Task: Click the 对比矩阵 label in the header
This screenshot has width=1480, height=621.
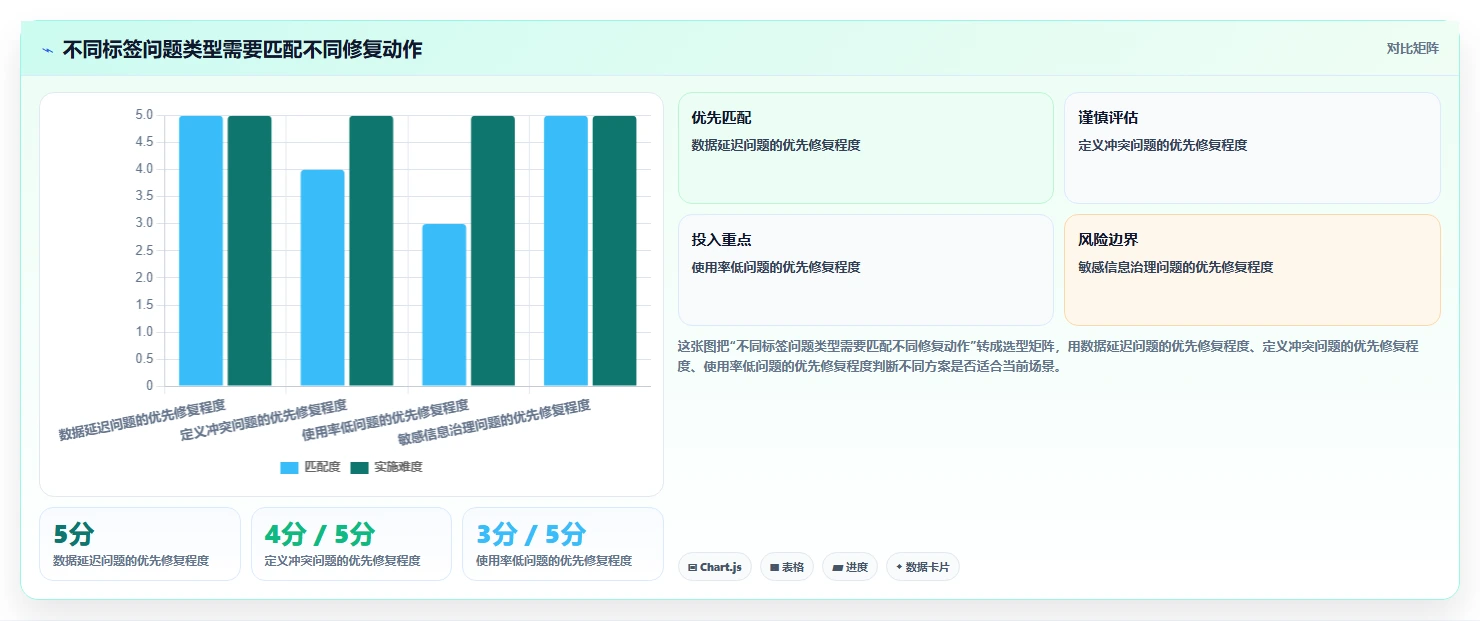Action: point(1412,49)
